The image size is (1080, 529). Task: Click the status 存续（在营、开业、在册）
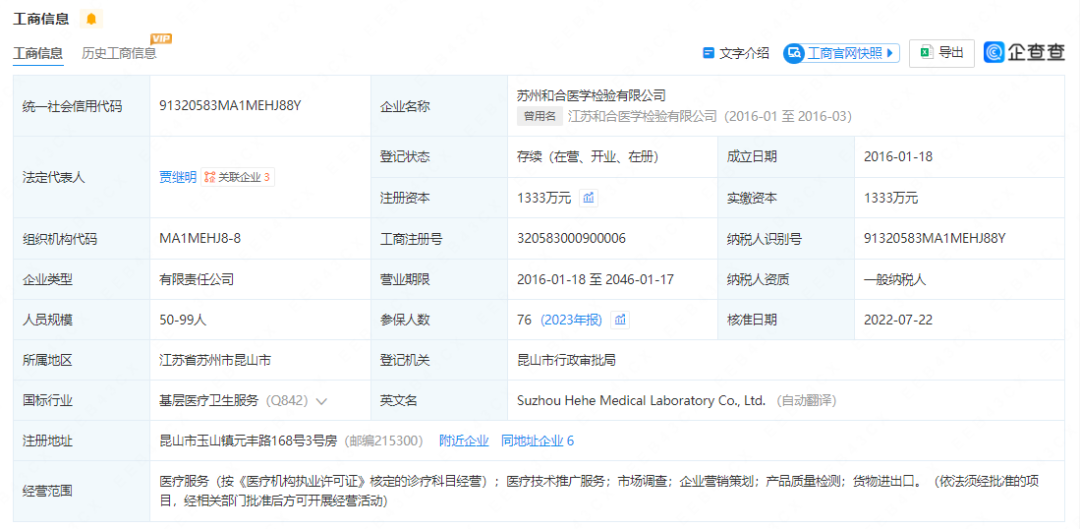click(x=588, y=157)
